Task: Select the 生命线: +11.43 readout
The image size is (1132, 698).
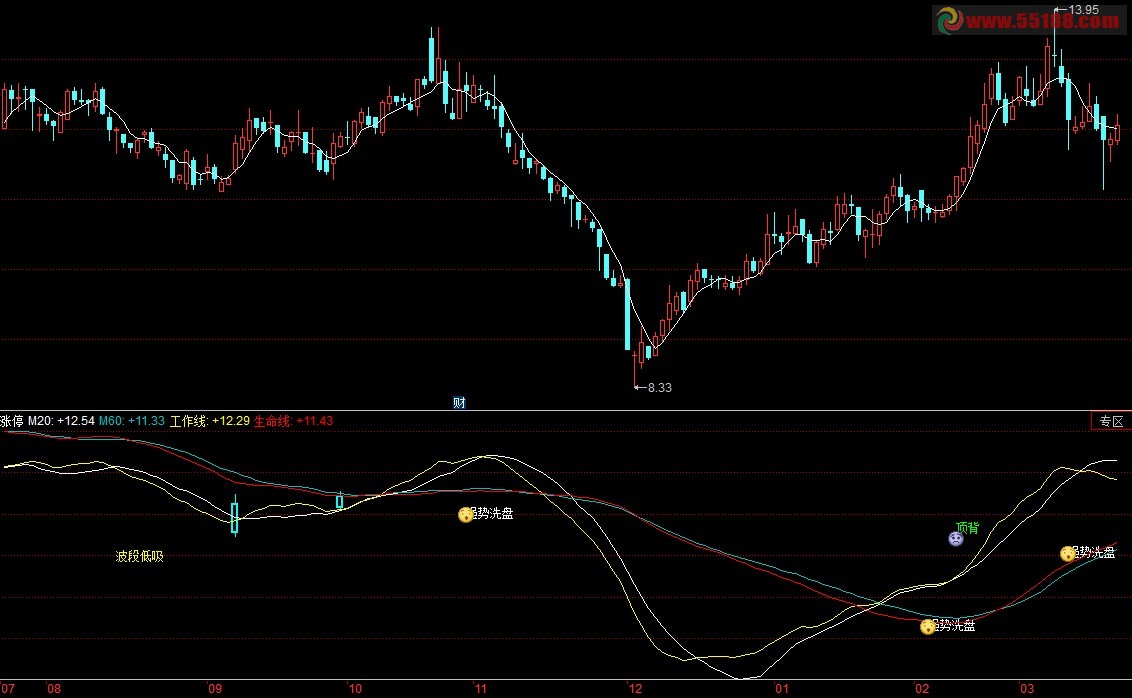Action: (x=293, y=421)
